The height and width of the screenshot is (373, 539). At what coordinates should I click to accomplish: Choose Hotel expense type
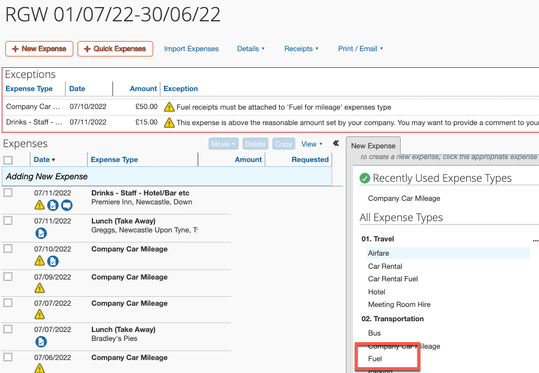point(376,292)
